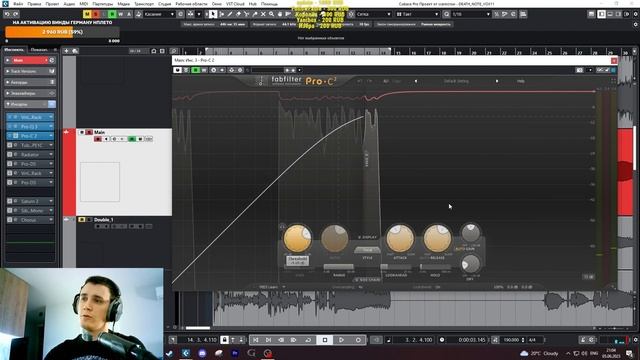Select the Glue tool

point(255,14)
